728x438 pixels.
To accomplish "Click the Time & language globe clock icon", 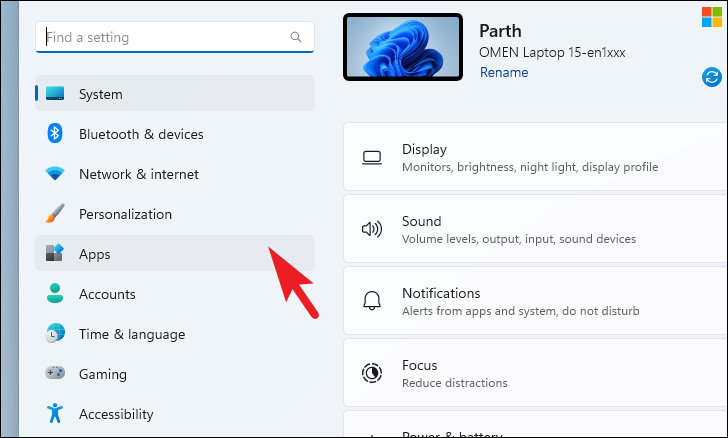I will pyautogui.click(x=55, y=333).
